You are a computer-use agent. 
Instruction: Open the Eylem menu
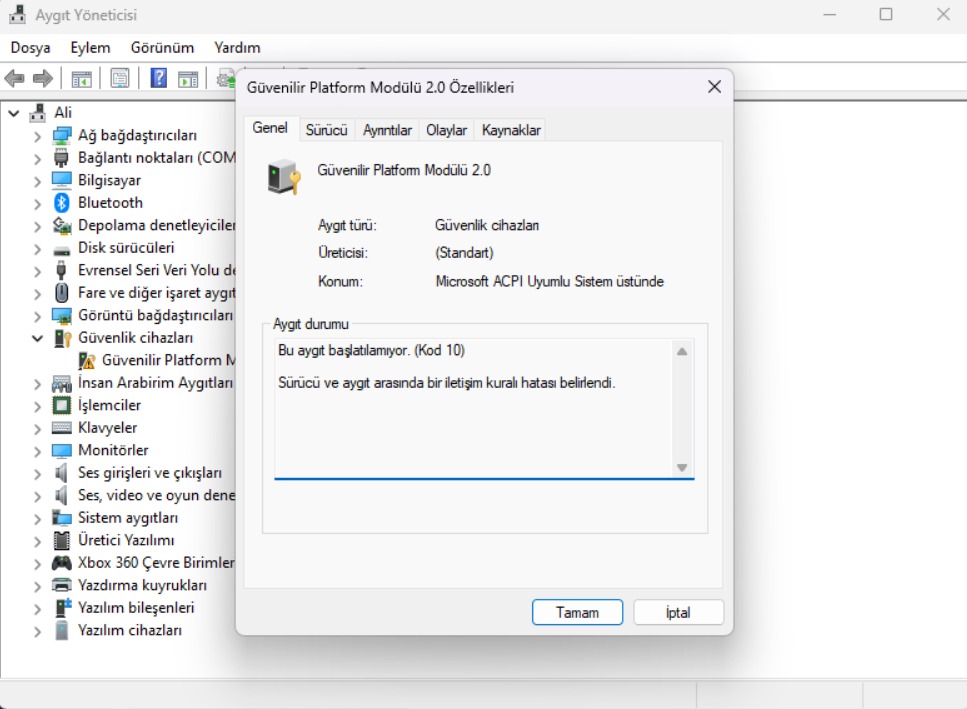click(x=90, y=47)
